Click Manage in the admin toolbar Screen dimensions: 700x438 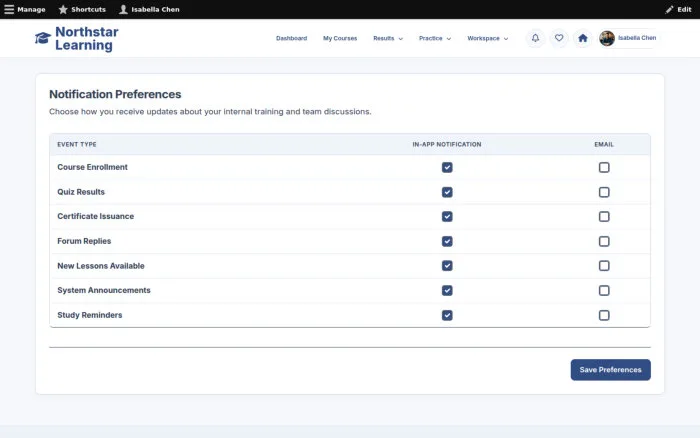tap(31, 9)
